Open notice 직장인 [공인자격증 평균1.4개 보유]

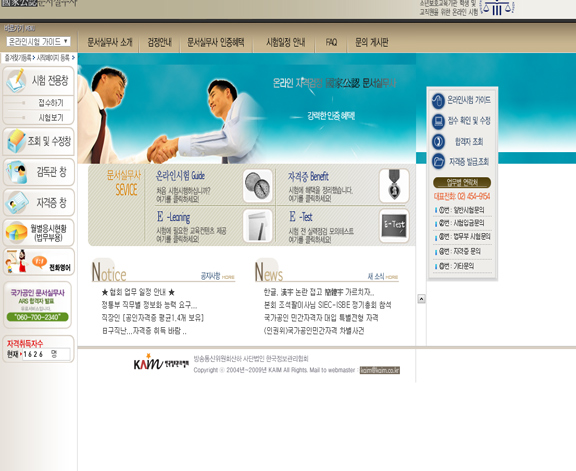tap(152, 318)
